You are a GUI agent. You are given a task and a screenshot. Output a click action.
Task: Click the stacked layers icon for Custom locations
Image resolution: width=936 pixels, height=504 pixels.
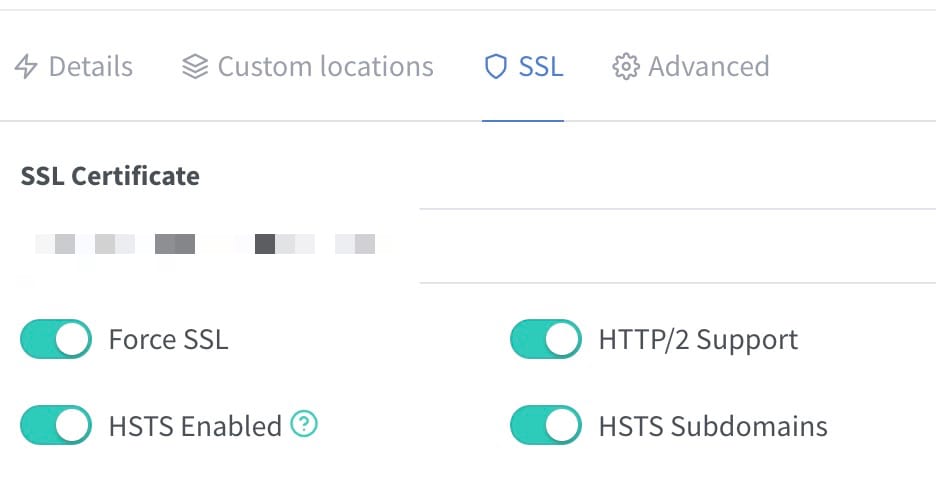click(x=195, y=66)
